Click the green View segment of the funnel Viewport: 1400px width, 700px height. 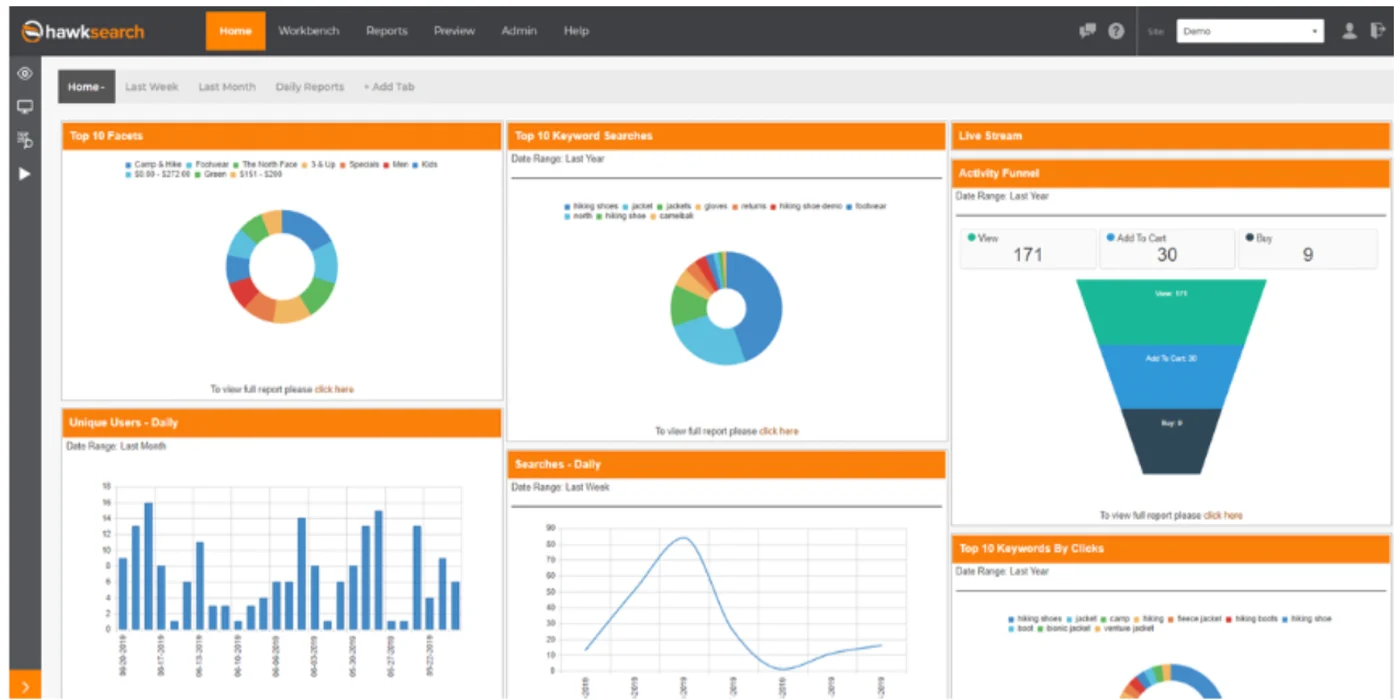(x=1171, y=312)
